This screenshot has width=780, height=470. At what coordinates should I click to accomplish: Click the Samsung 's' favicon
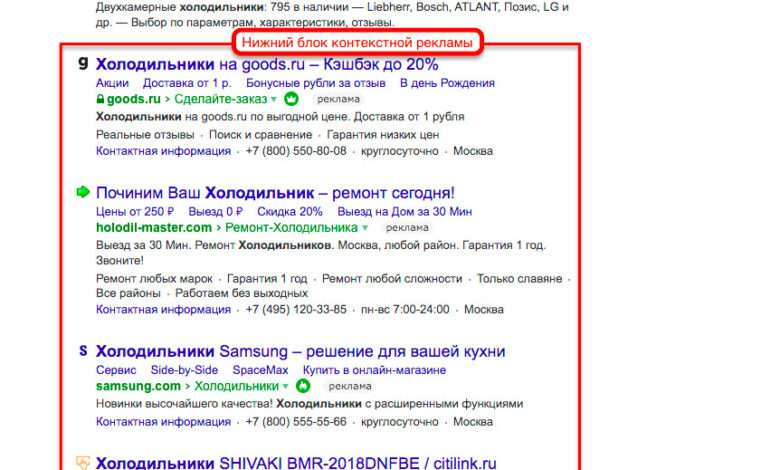point(83,351)
